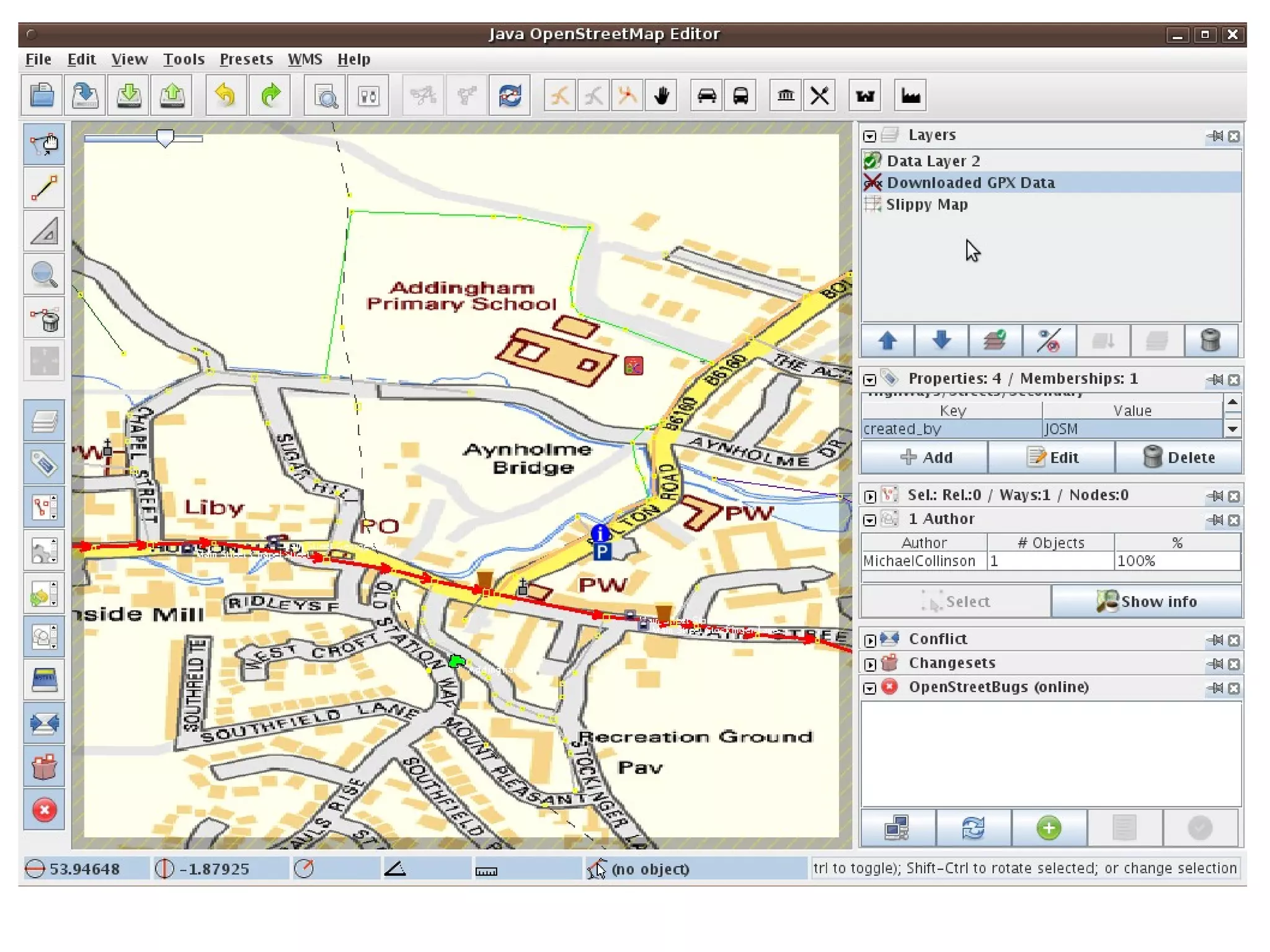Open the WMS menu
Viewport: 1270px width, 952px height.
(x=304, y=59)
